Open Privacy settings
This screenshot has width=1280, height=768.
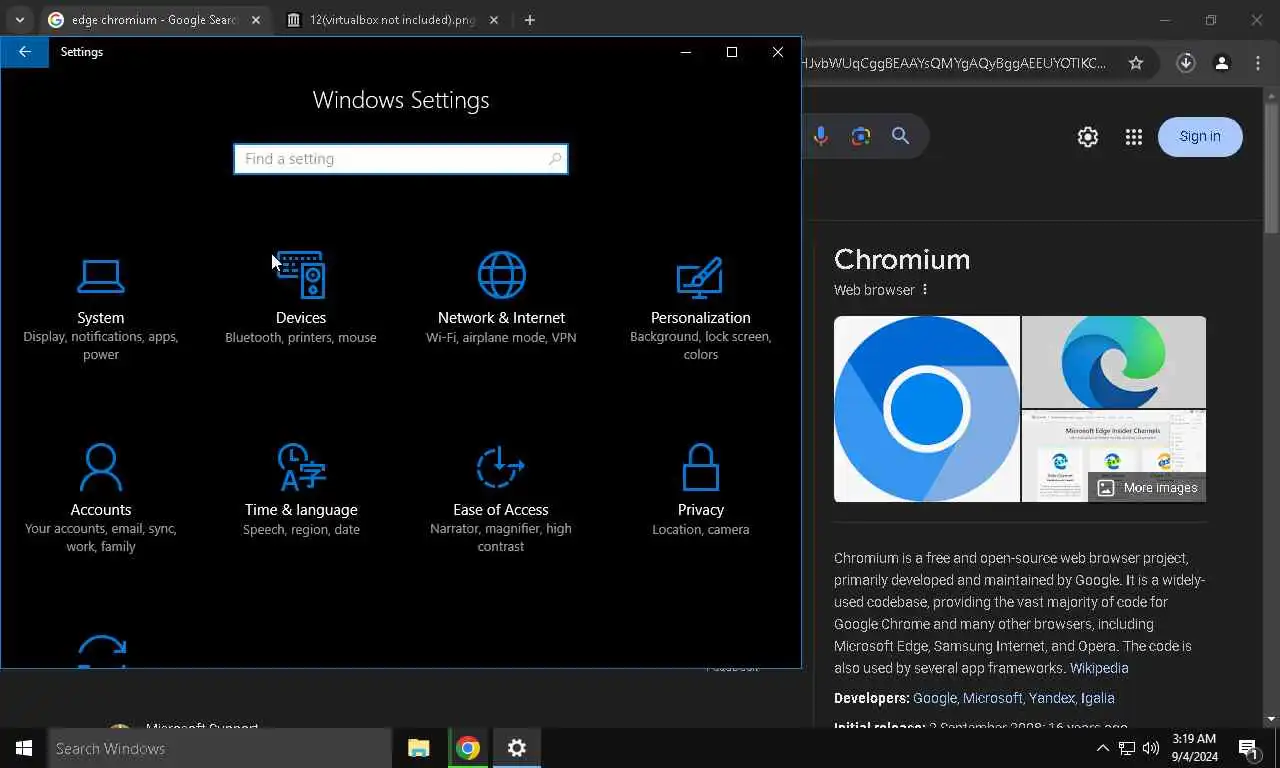701,491
